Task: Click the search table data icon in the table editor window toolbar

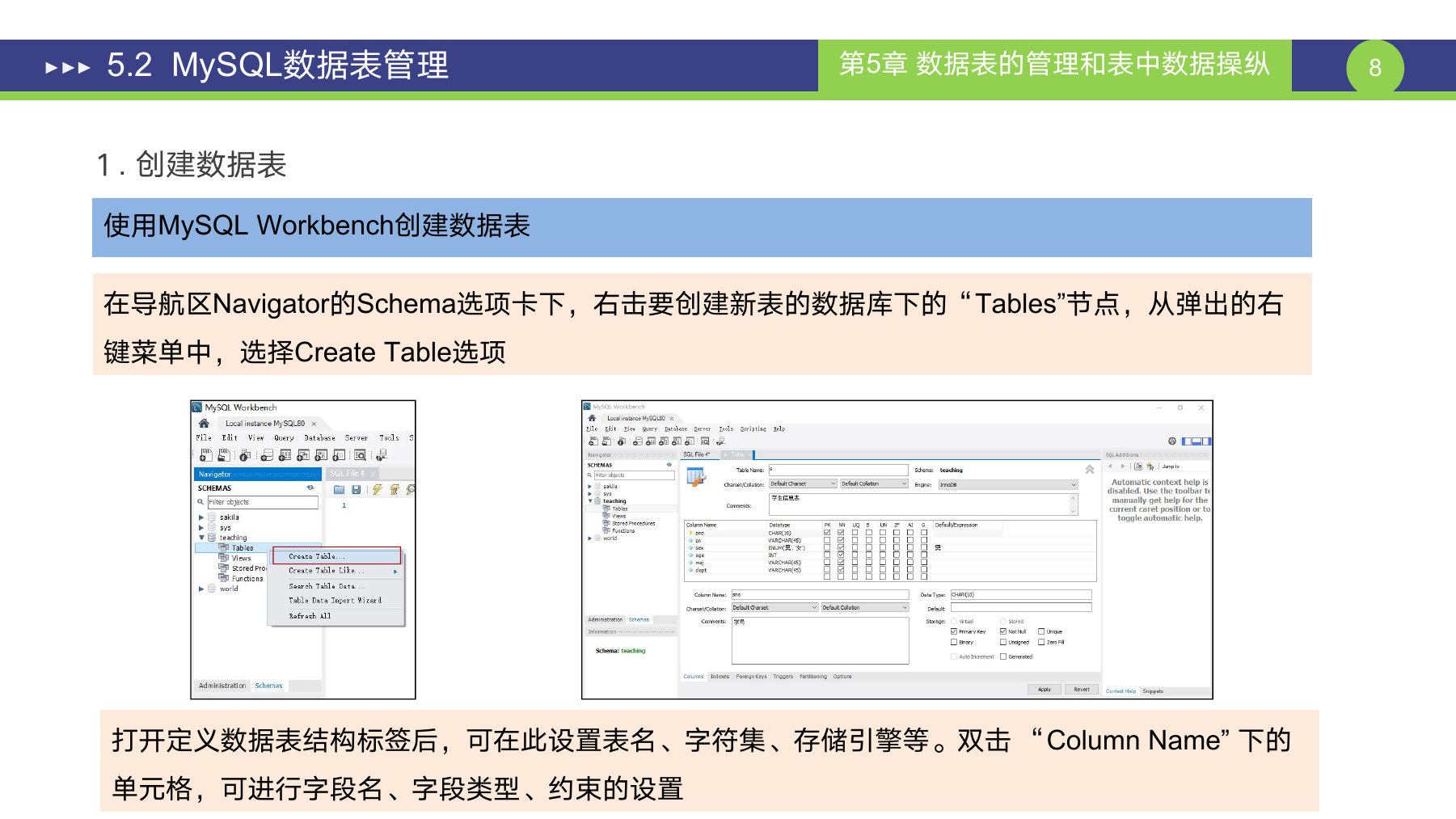Action: tap(705, 441)
